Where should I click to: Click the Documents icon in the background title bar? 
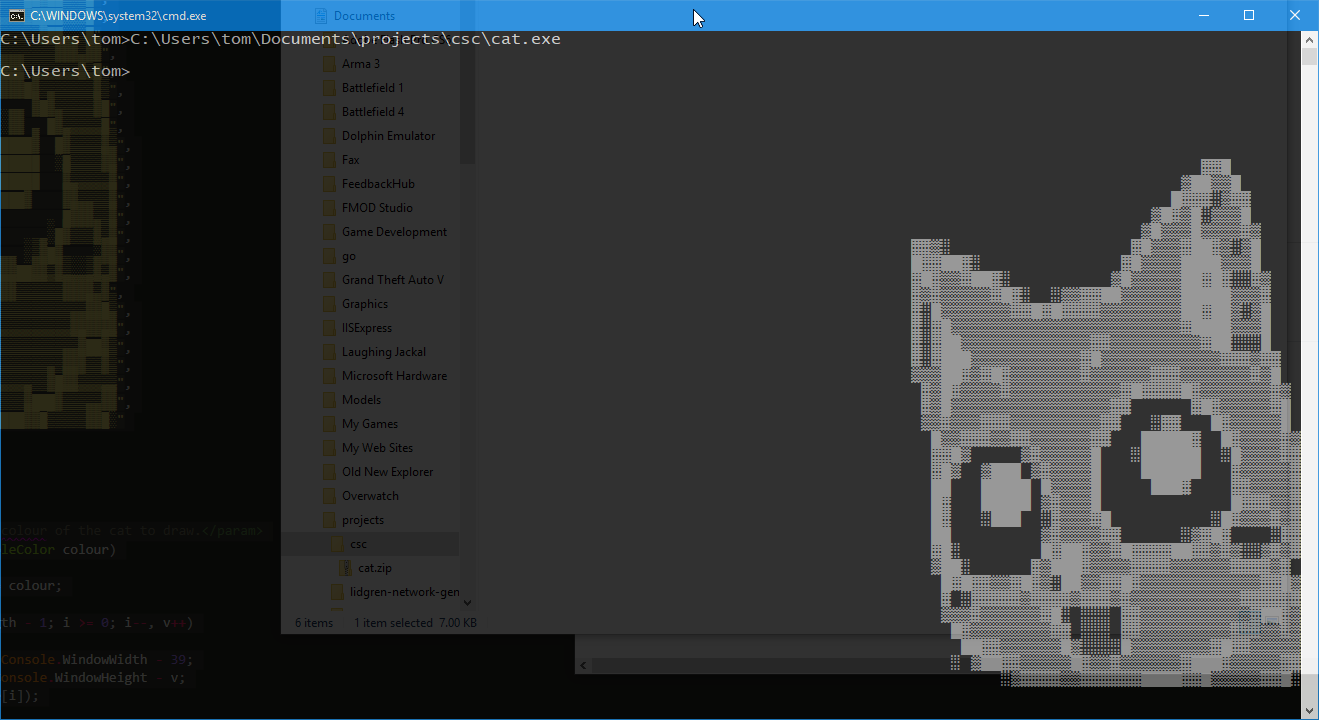point(321,16)
